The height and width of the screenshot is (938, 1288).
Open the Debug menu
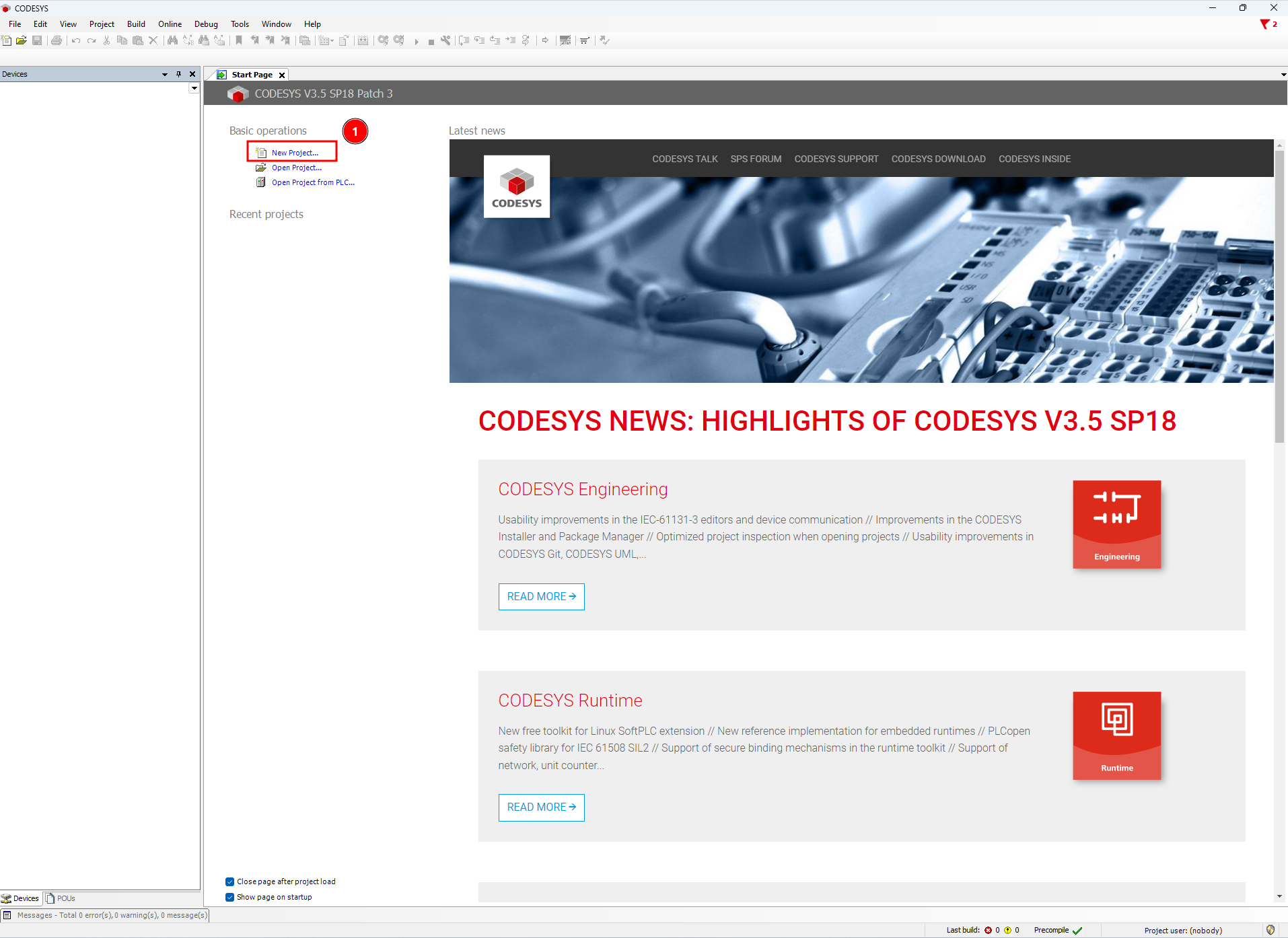206,24
